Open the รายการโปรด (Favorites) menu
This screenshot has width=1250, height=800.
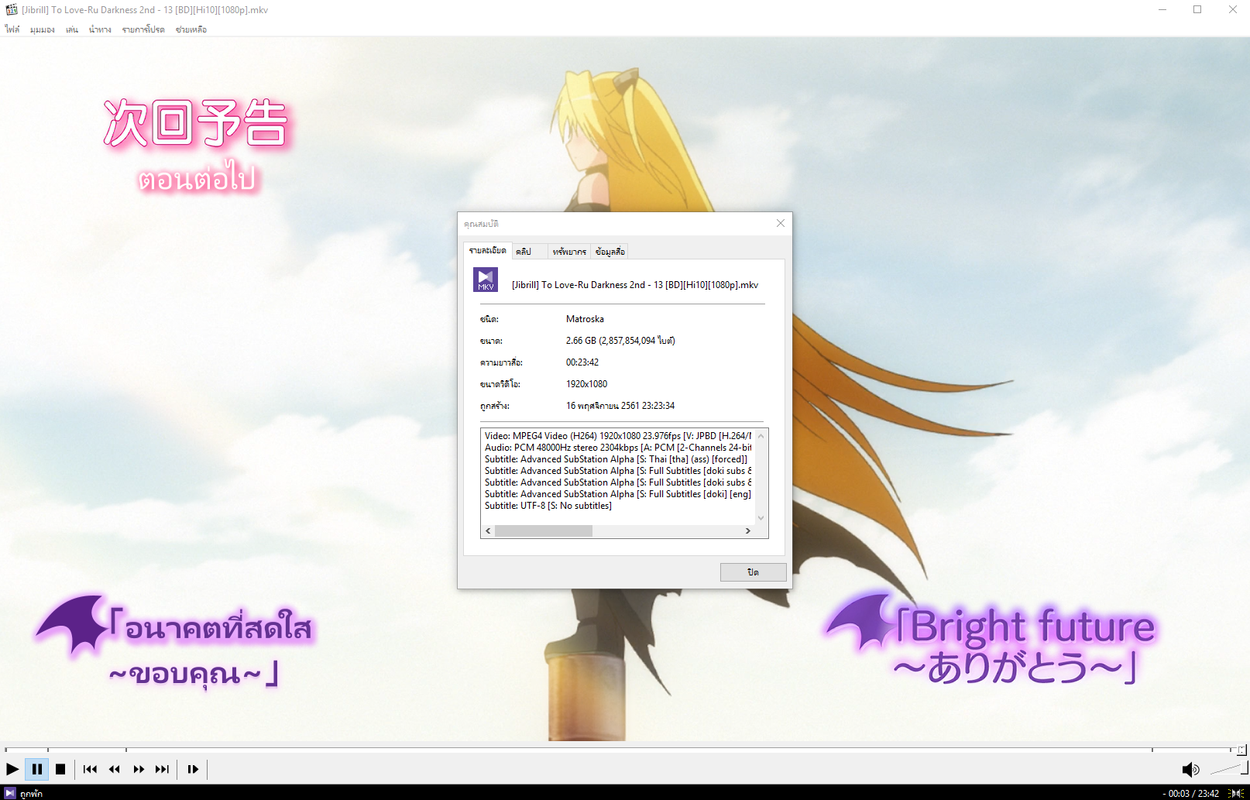click(x=143, y=30)
